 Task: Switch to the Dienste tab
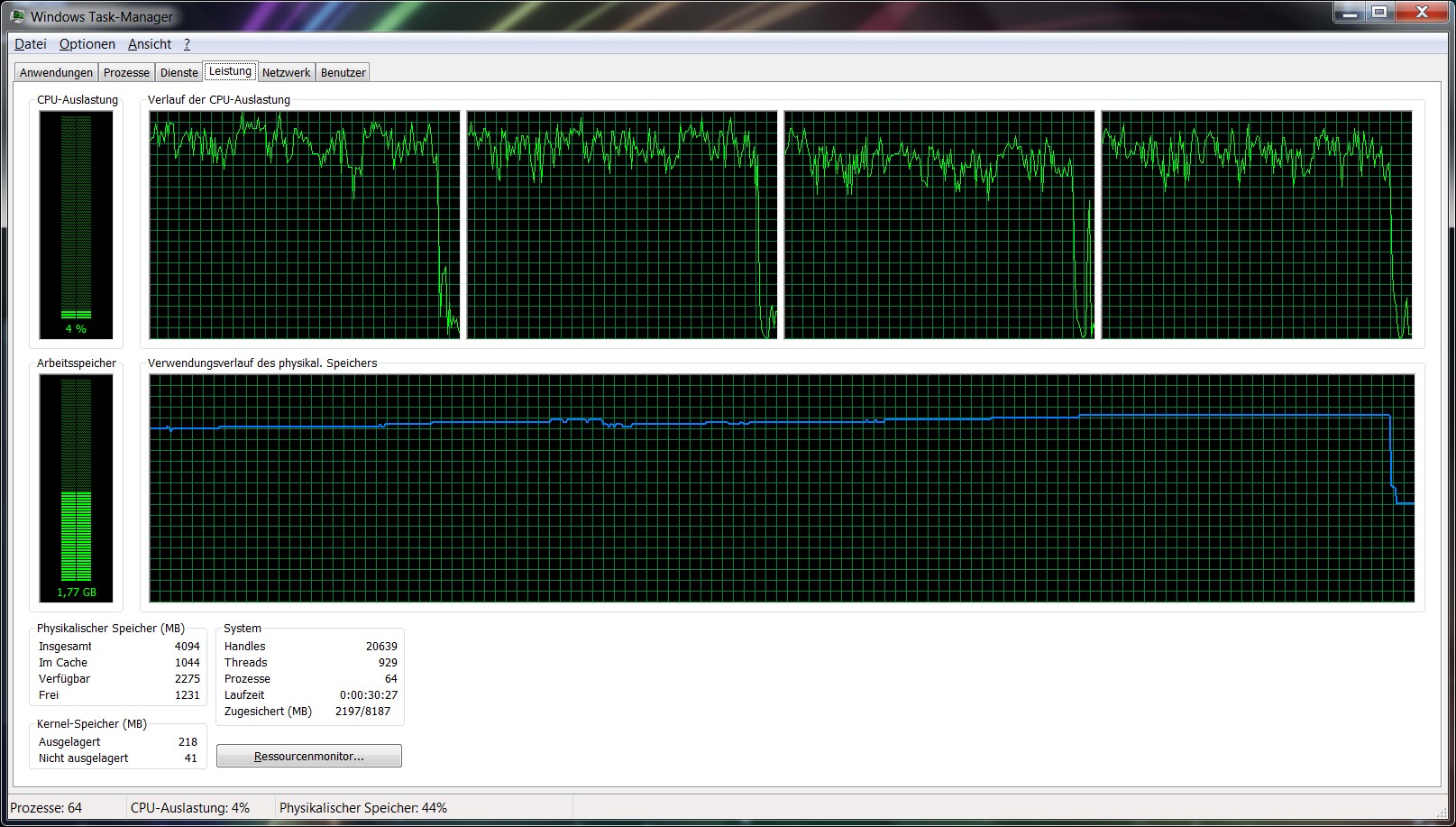[179, 73]
